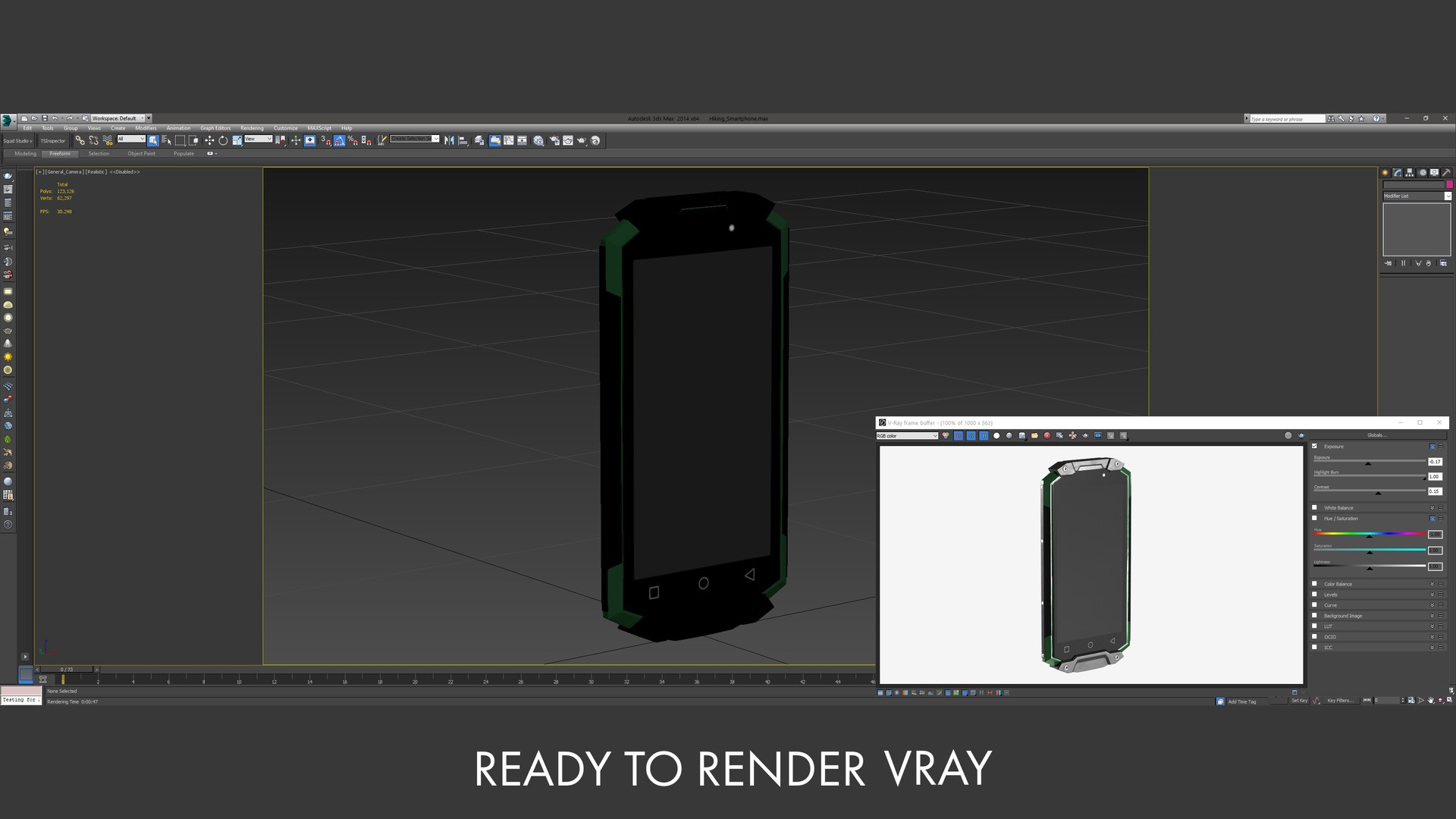Open the RGB color channel dropdown
This screenshot has height=819, width=1456.
pos(908,436)
